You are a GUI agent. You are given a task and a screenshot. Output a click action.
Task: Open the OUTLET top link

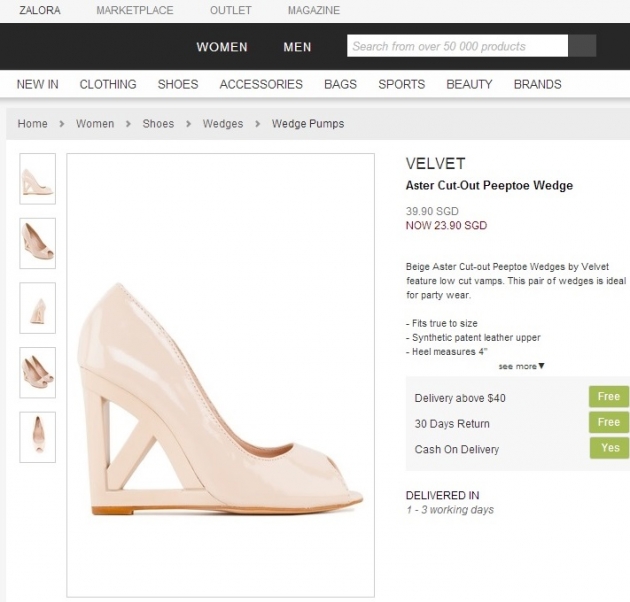coord(230,11)
